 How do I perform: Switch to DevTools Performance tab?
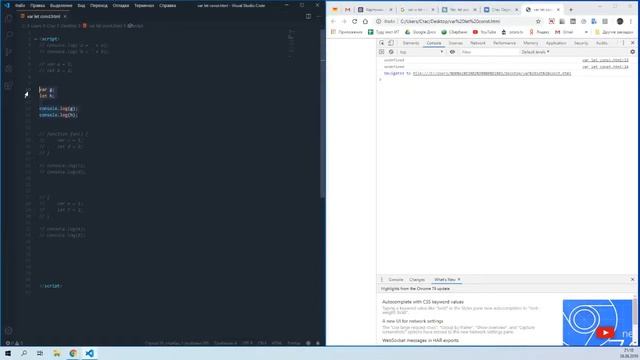pos(504,43)
